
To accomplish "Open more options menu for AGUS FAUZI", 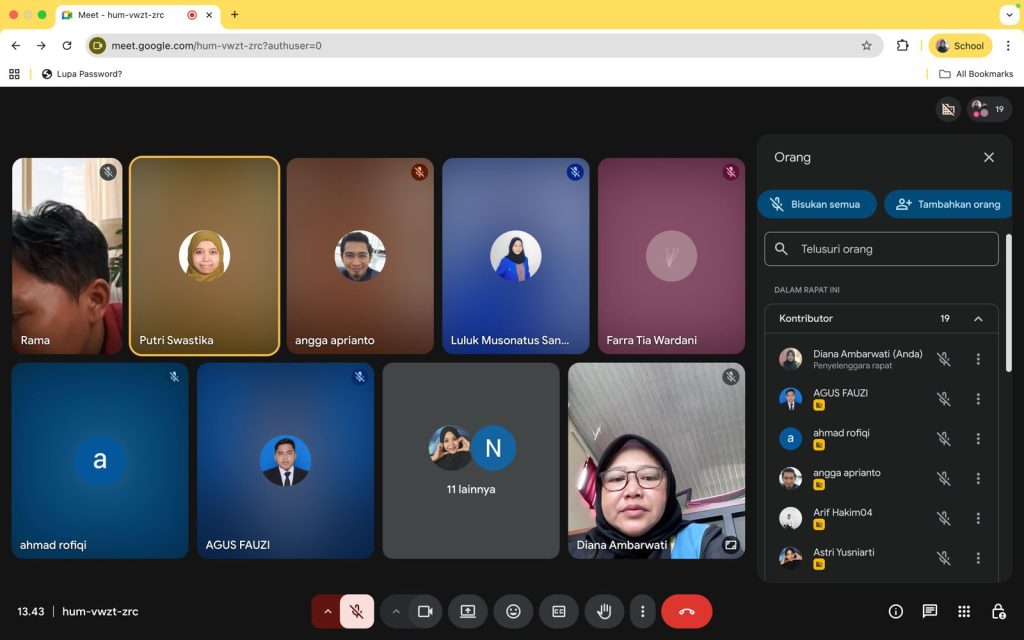I will (978, 399).
